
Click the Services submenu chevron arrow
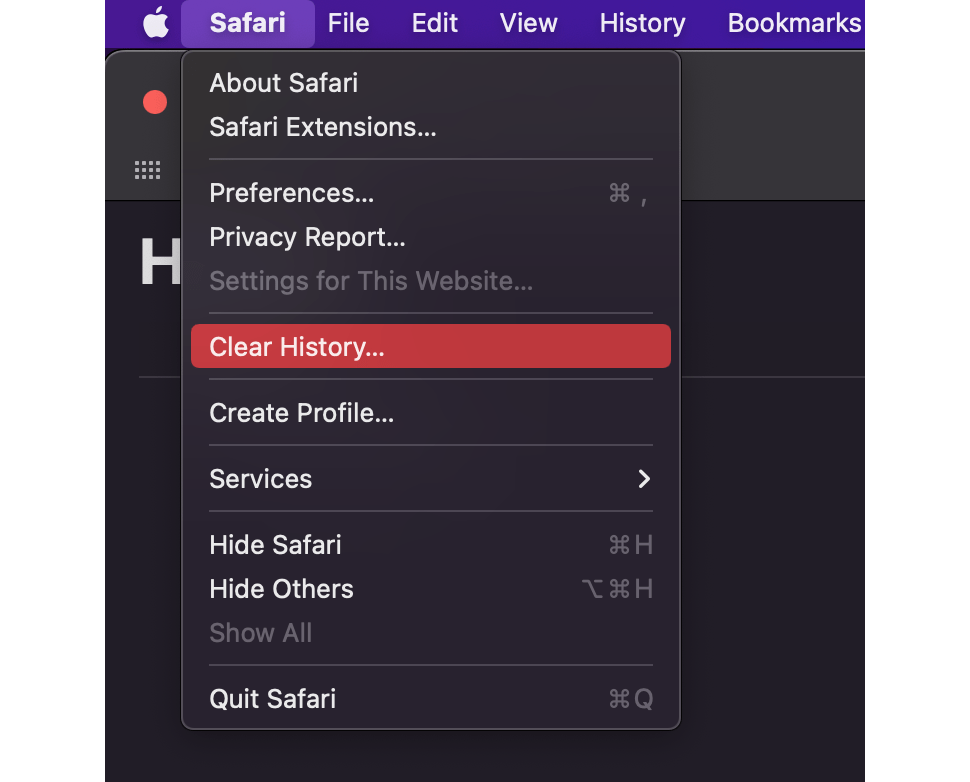coord(644,478)
